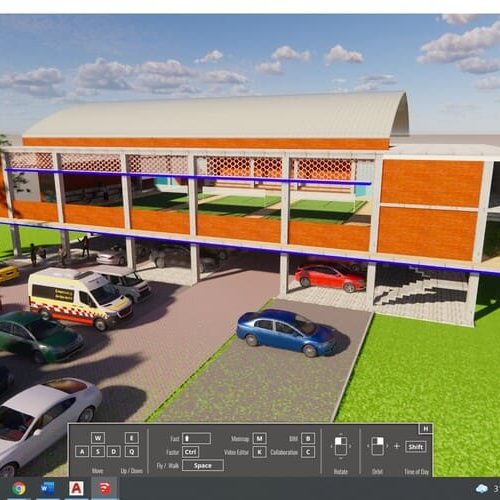The width and height of the screenshot is (500, 500).
Task: Click the W move-forward key
Action: [98, 438]
